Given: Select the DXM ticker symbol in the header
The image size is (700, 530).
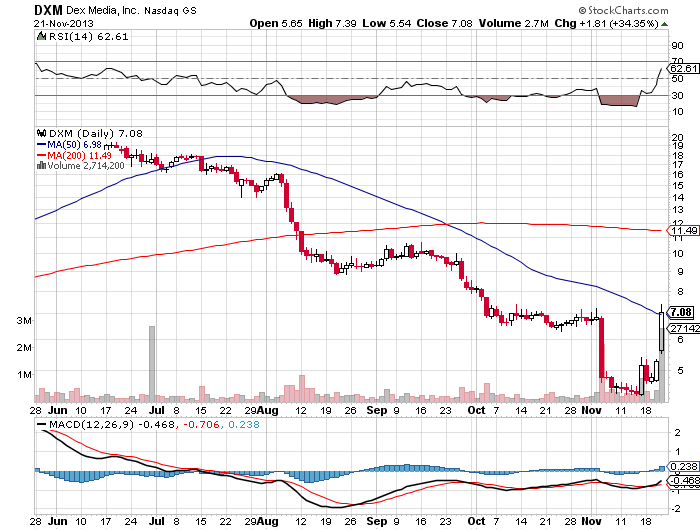Looking at the screenshot, I should [x=49, y=10].
